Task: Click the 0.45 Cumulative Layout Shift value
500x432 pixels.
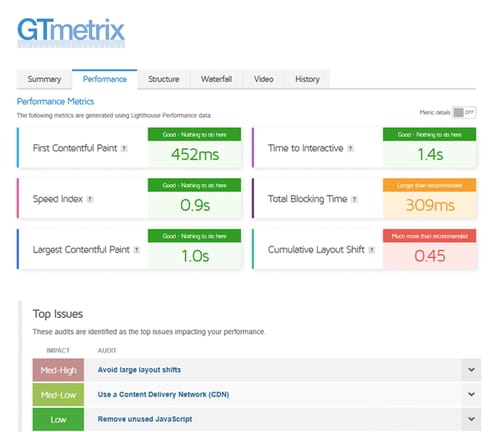Action: tap(430, 256)
